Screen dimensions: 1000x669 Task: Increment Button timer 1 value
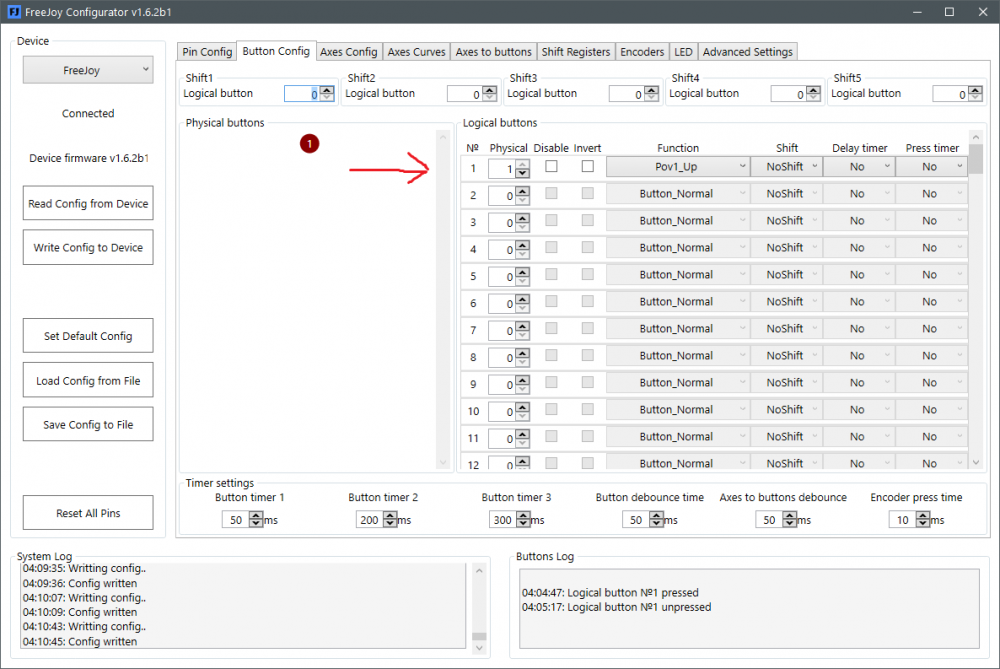(256, 516)
